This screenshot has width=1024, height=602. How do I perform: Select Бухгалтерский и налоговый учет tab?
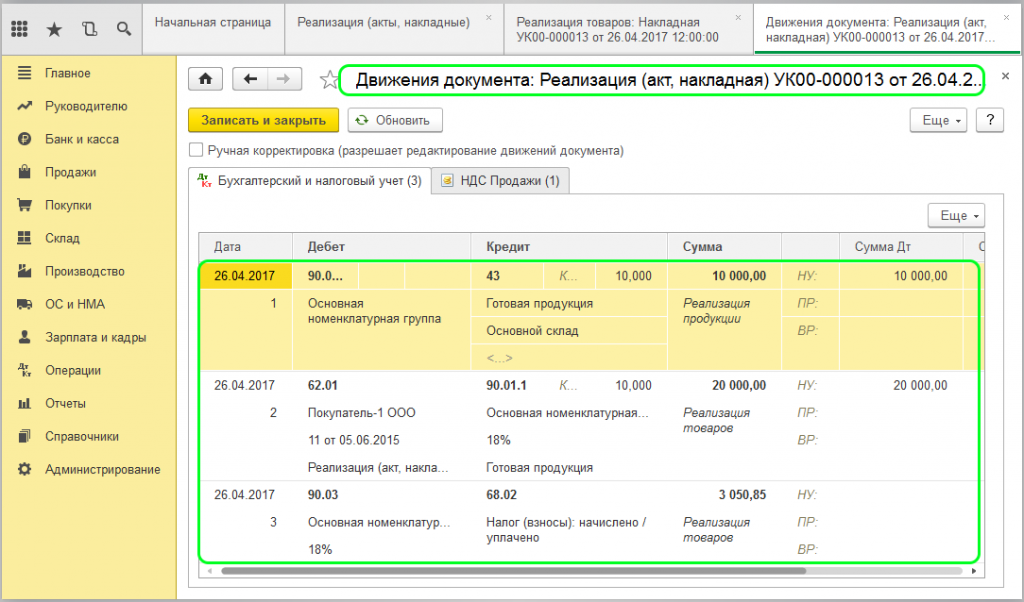[x=310, y=181]
